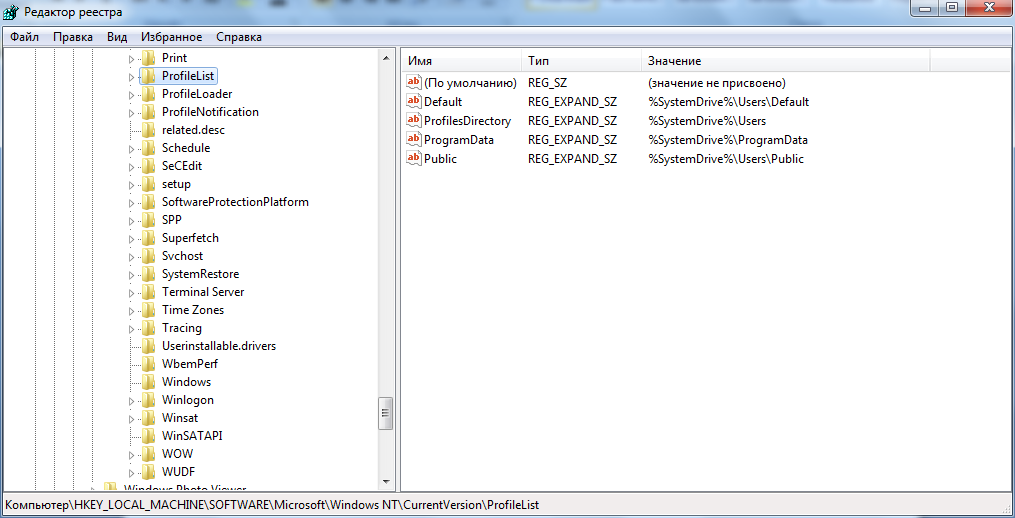1015x518 pixels.
Task: Open the Справка menu
Action: (x=239, y=37)
